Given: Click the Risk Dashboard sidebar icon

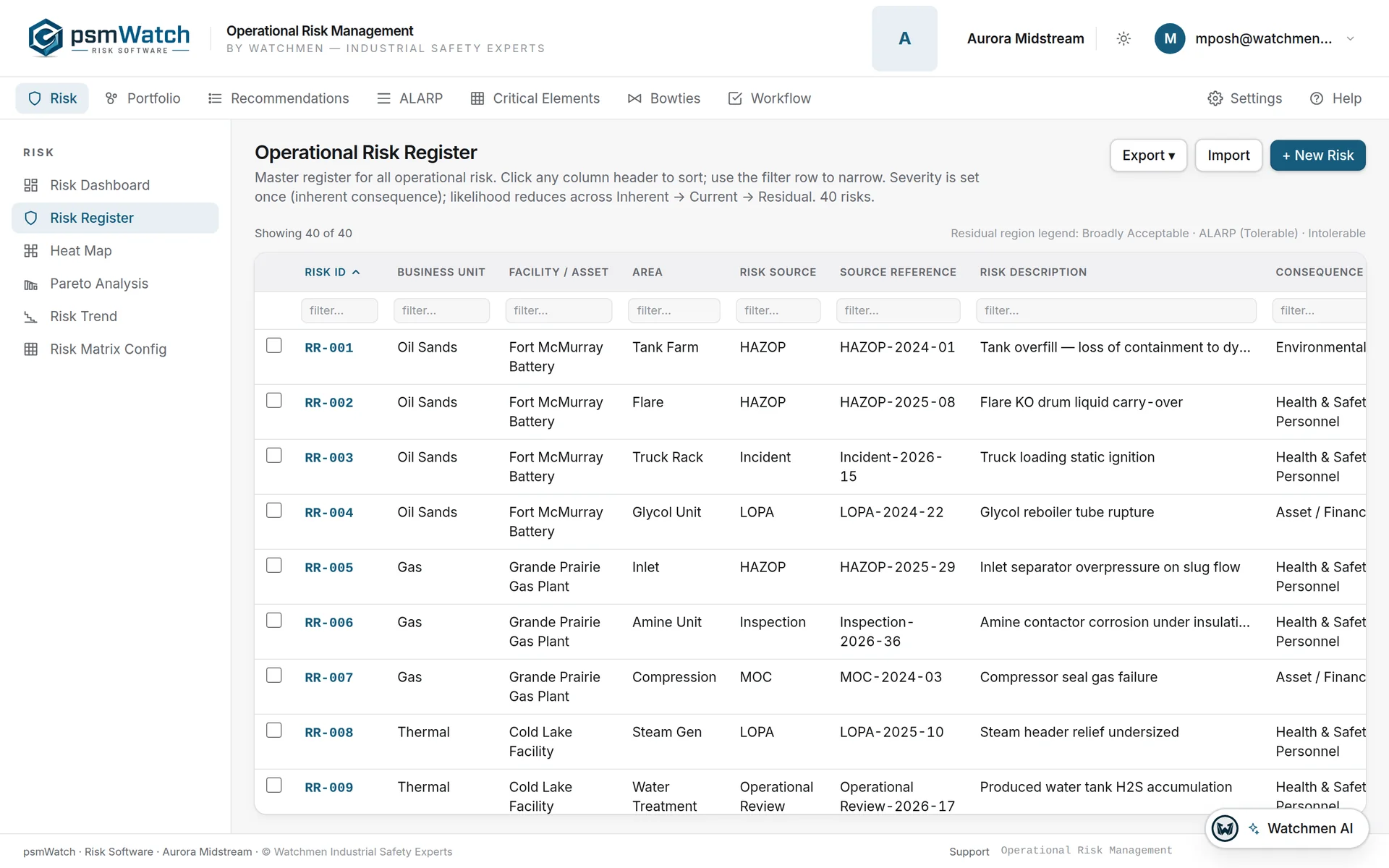Looking at the screenshot, I should pyautogui.click(x=30, y=185).
